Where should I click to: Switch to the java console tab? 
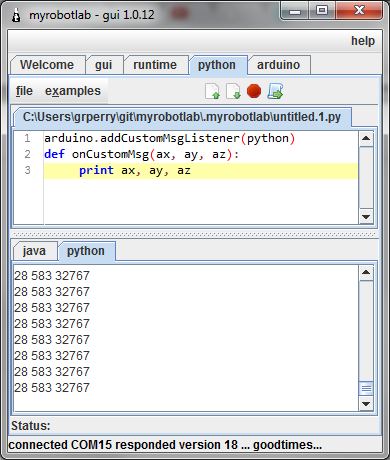pyautogui.click(x=34, y=251)
